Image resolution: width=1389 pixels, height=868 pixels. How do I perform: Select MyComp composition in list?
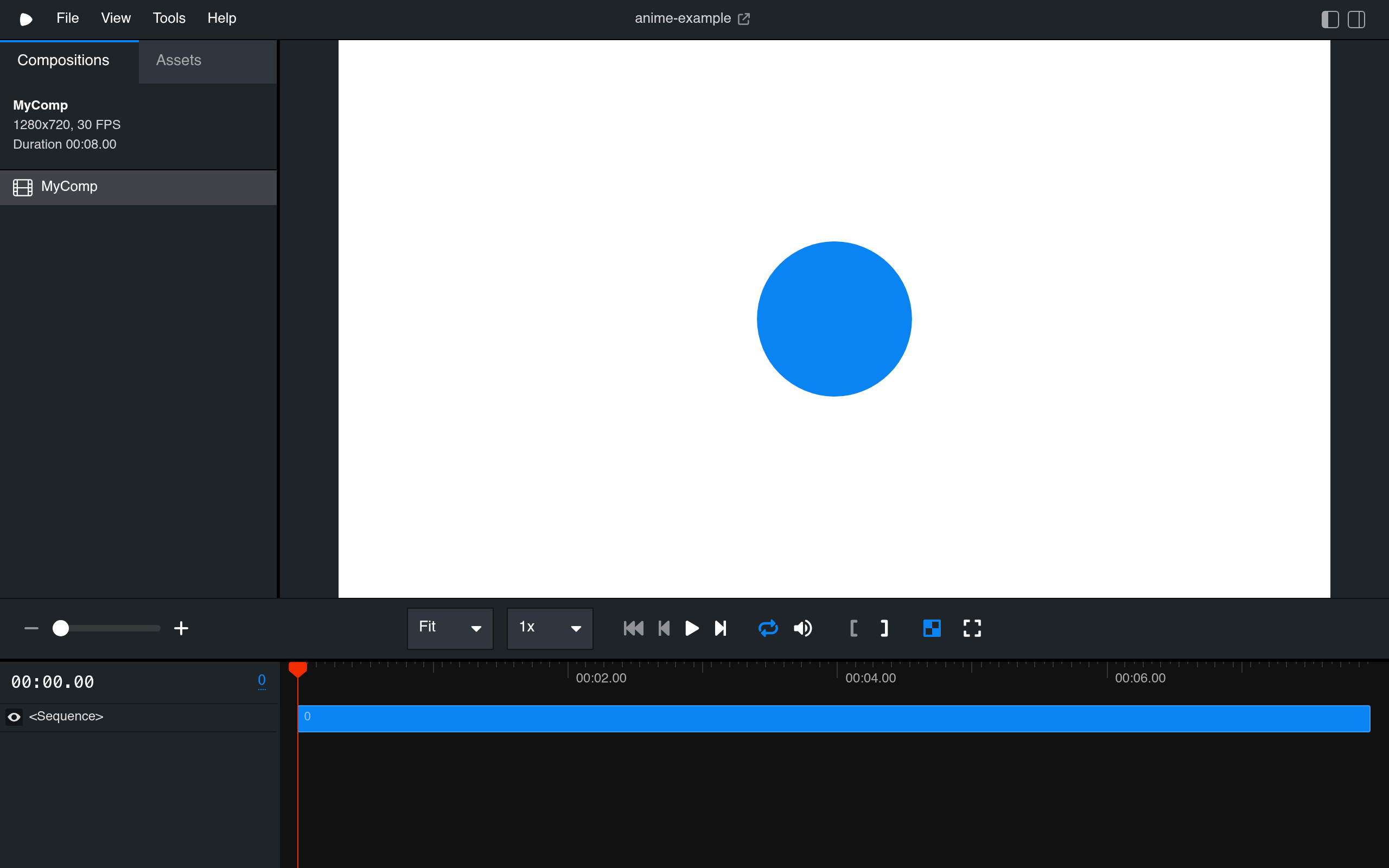tap(138, 187)
